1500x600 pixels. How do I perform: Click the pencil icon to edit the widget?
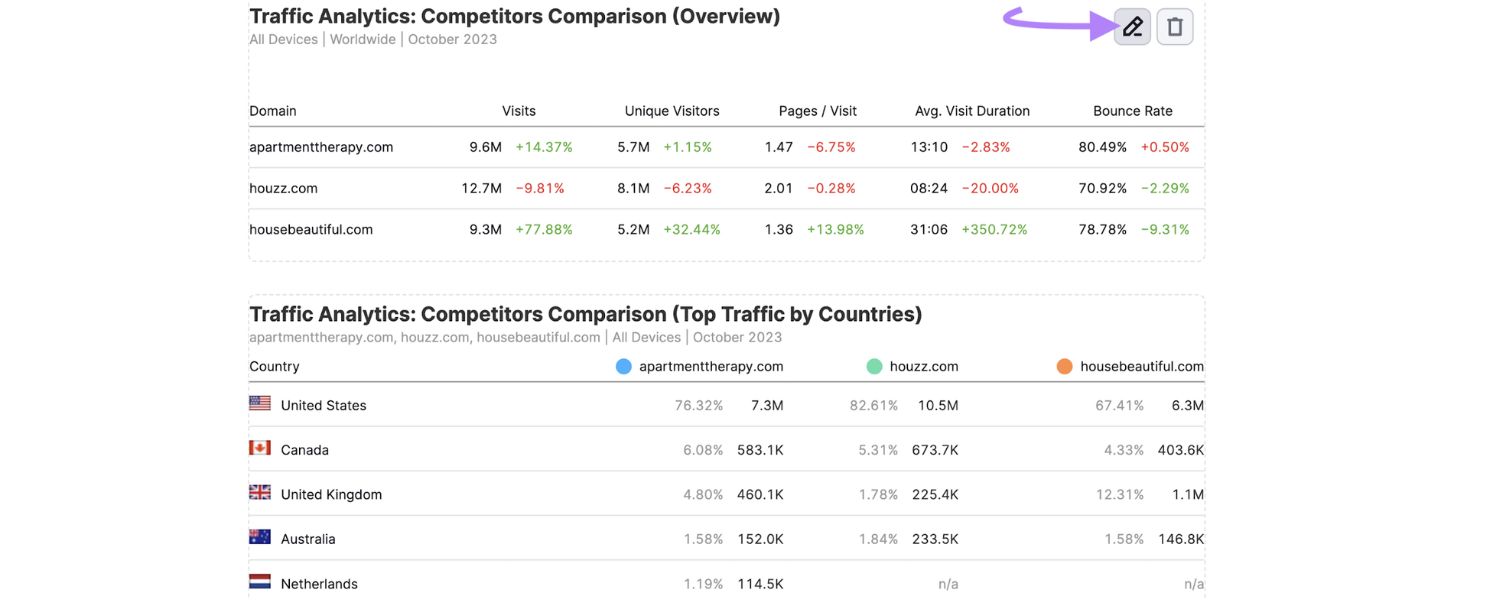tap(1130, 27)
